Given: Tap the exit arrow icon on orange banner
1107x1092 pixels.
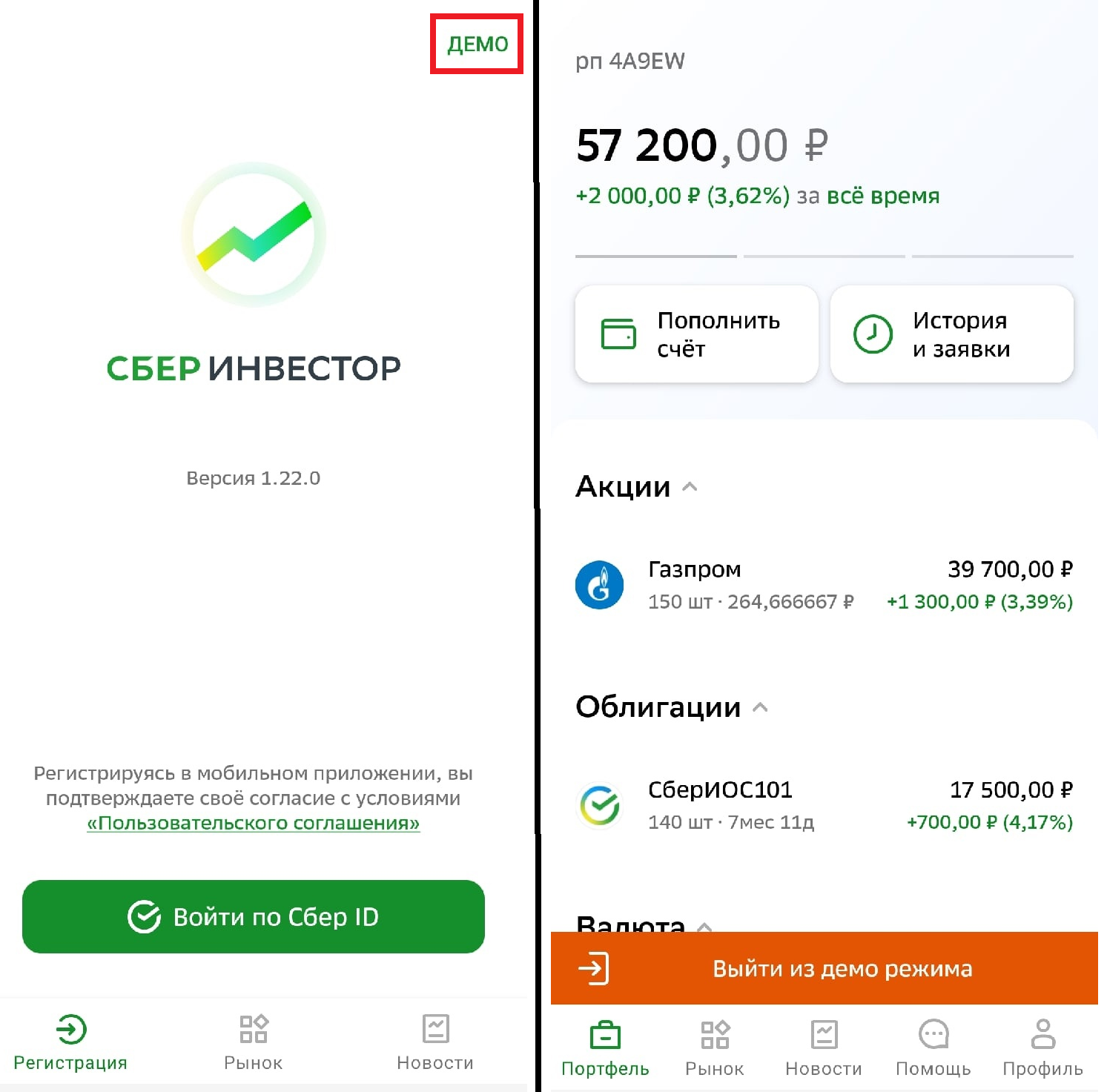Looking at the screenshot, I should 594,968.
